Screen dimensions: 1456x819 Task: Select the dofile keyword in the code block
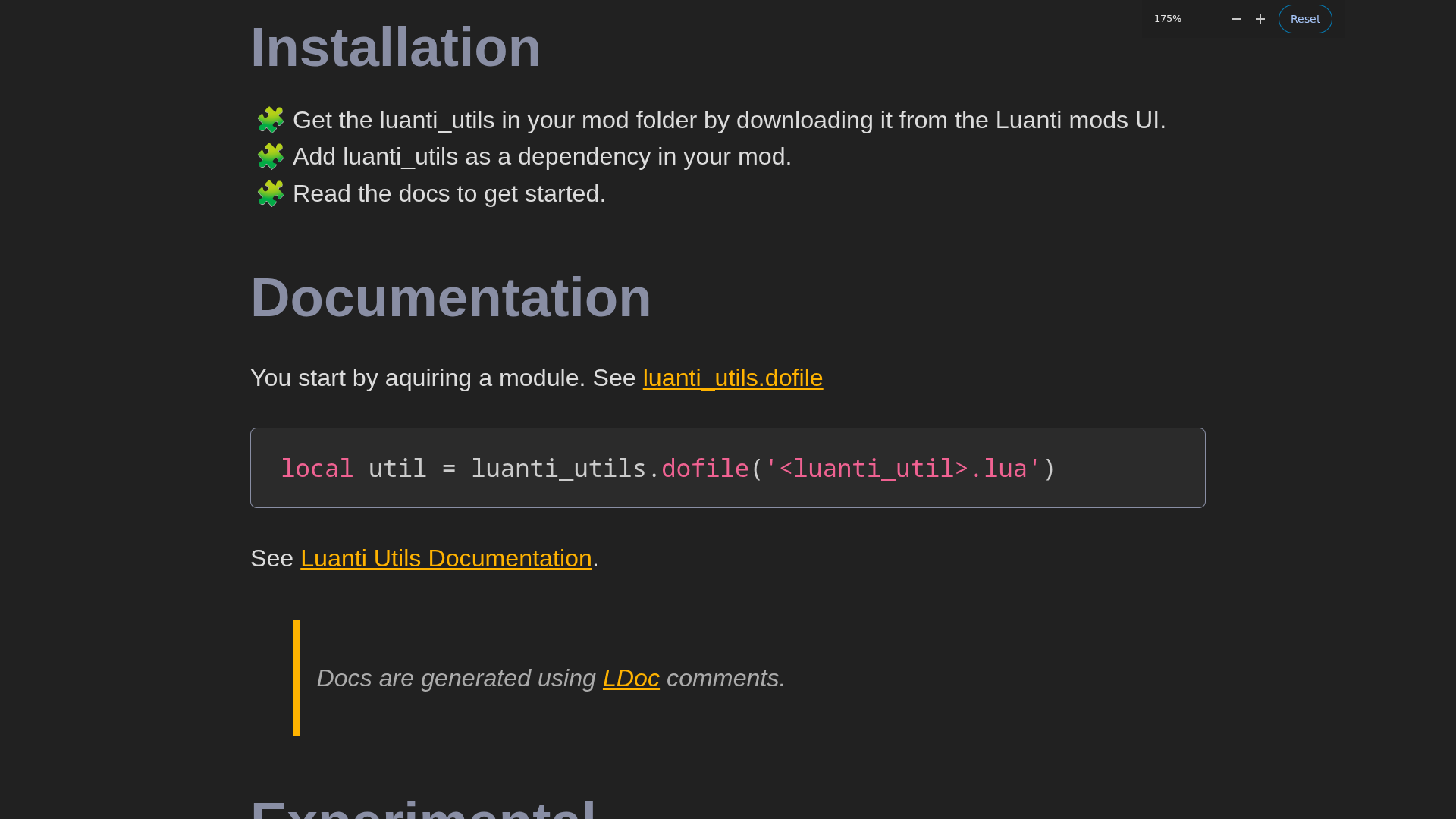coord(704,468)
